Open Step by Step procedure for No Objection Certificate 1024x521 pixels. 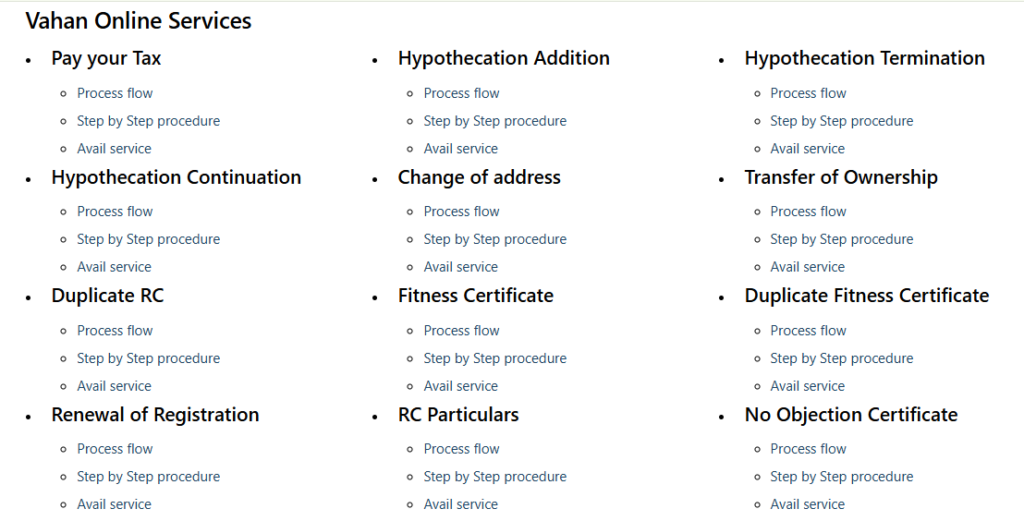[x=842, y=477]
